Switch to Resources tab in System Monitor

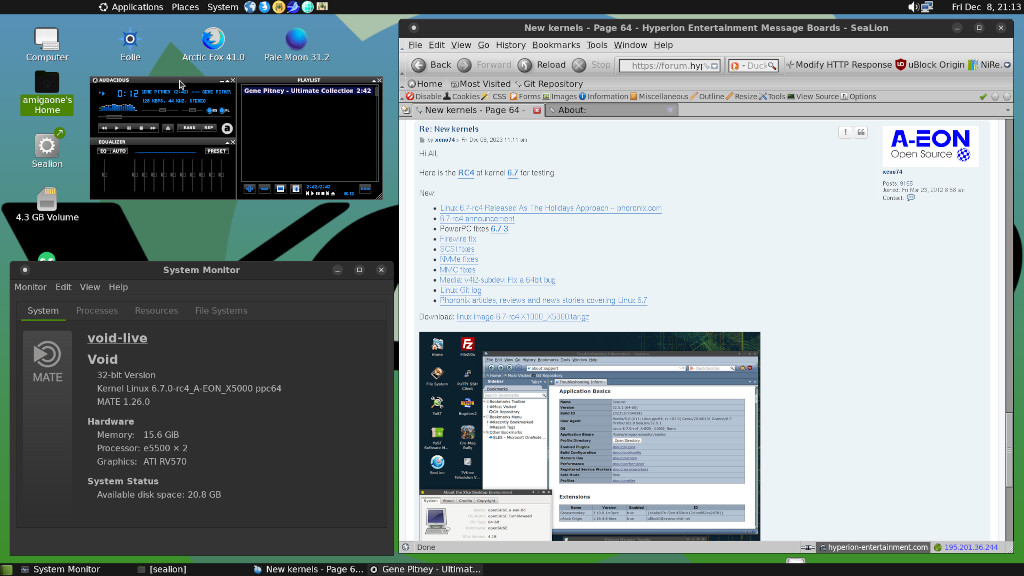(x=156, y=311)
